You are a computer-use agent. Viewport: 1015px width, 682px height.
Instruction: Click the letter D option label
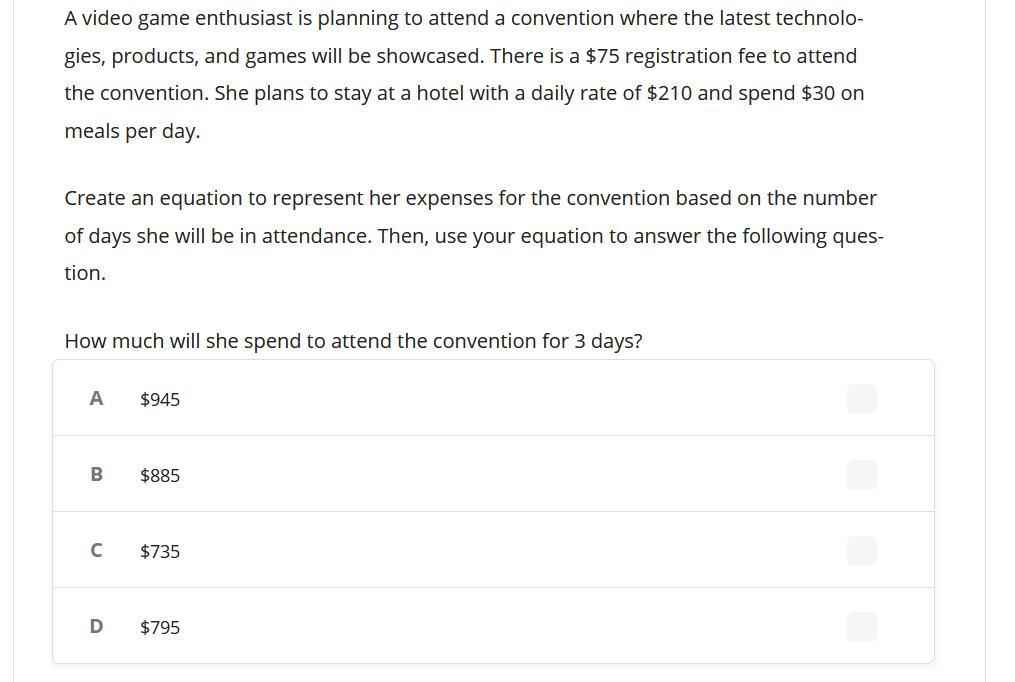click(96, 627)
